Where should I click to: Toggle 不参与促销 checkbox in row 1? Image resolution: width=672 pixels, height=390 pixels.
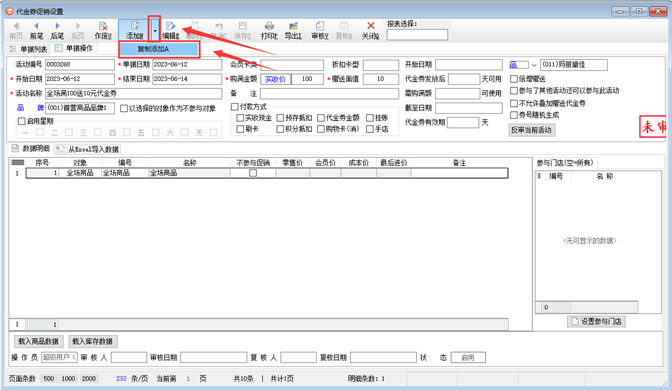point(253,173)
